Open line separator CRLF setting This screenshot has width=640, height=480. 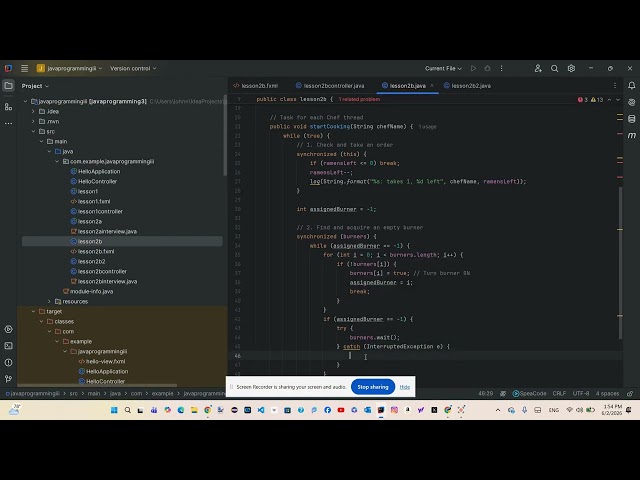coord(559,393)
